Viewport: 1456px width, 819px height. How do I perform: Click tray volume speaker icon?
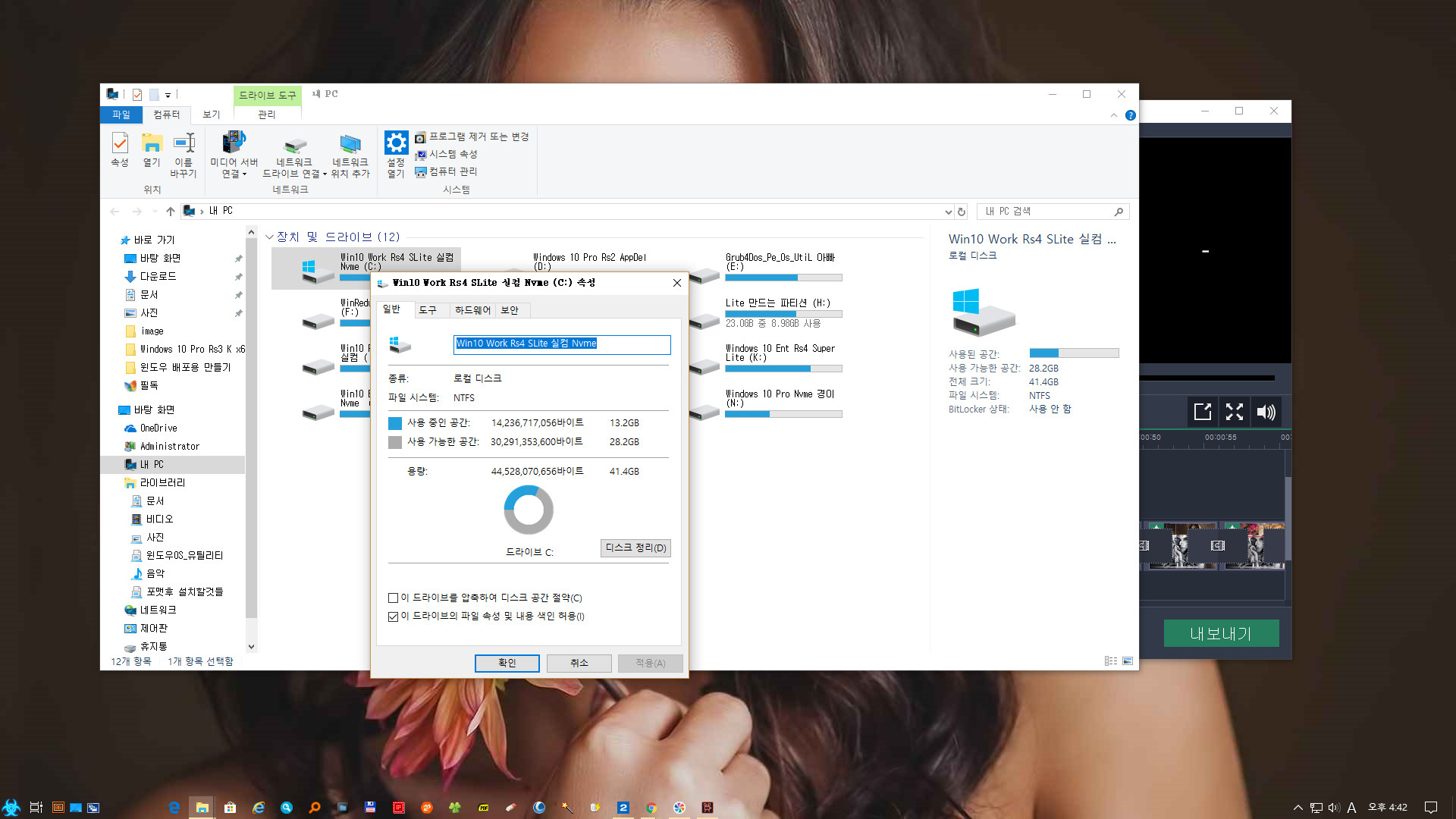(x=1334, y=808)
